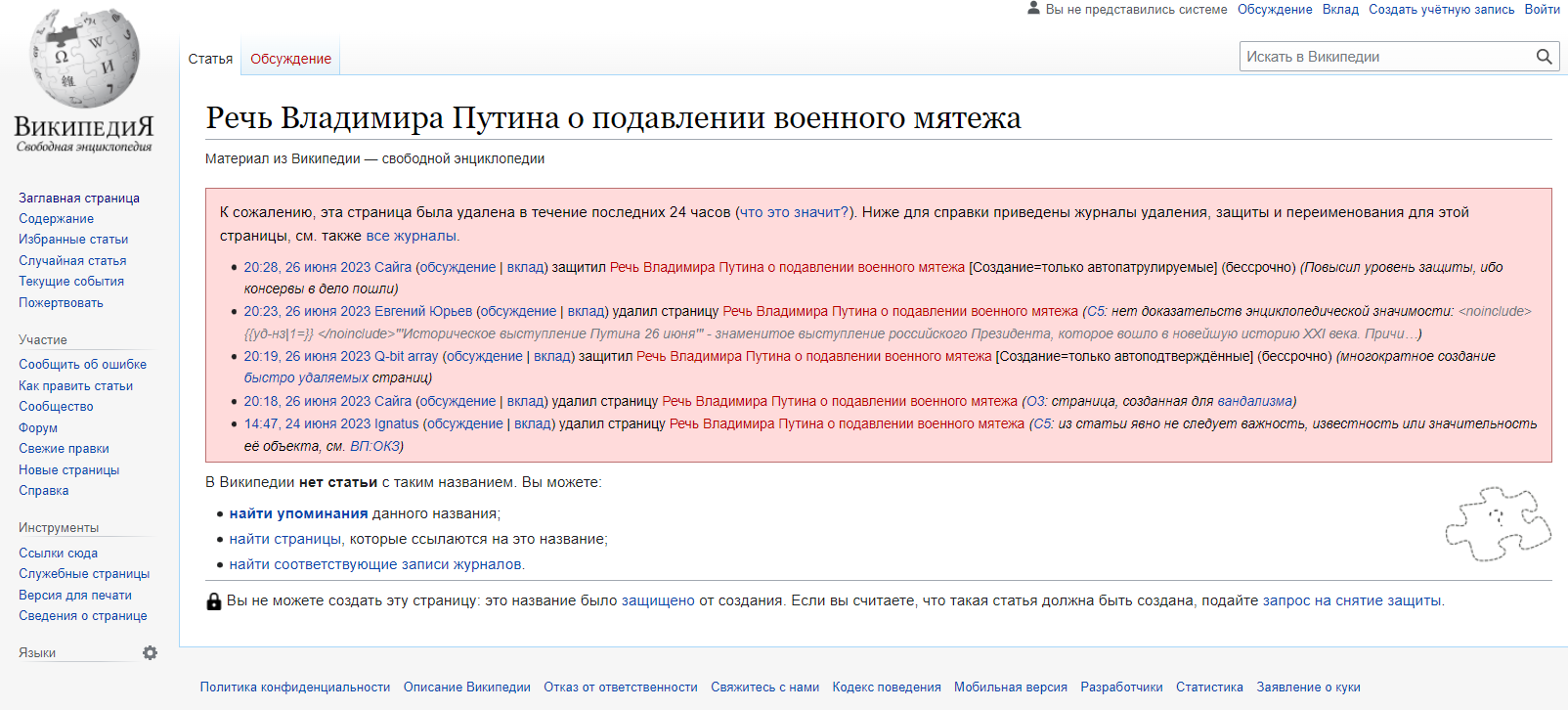Click 'вандализма' link
This screenshot has height=710, width=1568.
pos(1254,401)
